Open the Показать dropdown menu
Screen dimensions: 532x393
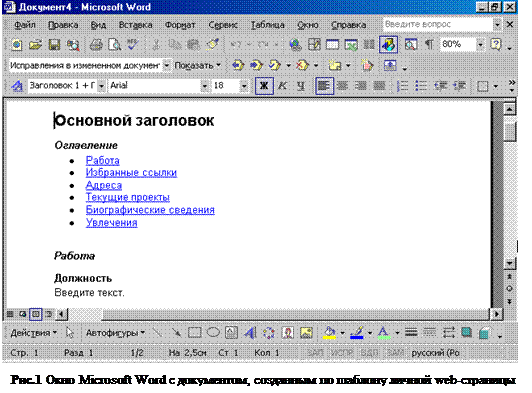click(x=197, y=66)
